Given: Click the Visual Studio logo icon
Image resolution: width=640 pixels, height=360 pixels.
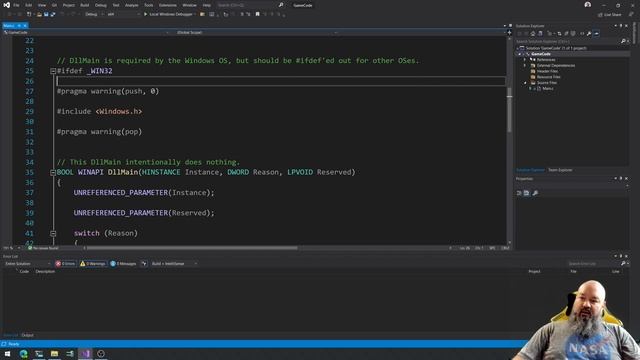Looking at the screenshot, I should pos(6,5).
